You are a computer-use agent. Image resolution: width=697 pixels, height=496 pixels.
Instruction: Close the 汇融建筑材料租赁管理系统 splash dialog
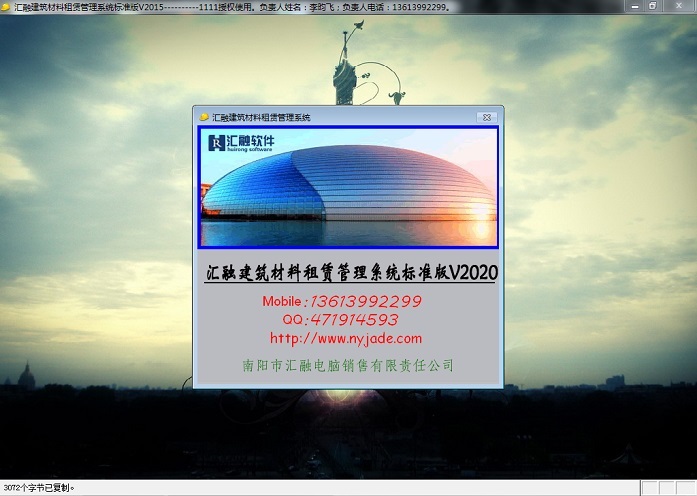(487, 117)
